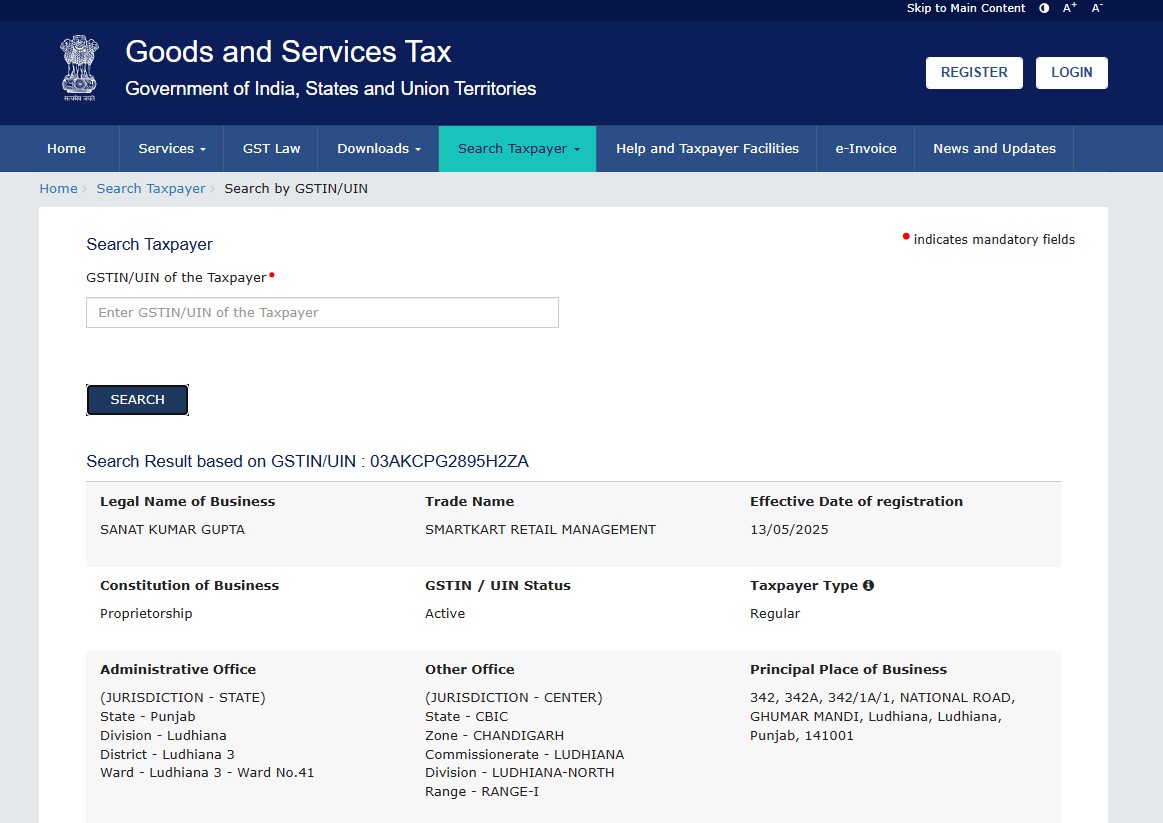
Task: Click Taxpayer Type info icon
Action: [x=868, y=586]
